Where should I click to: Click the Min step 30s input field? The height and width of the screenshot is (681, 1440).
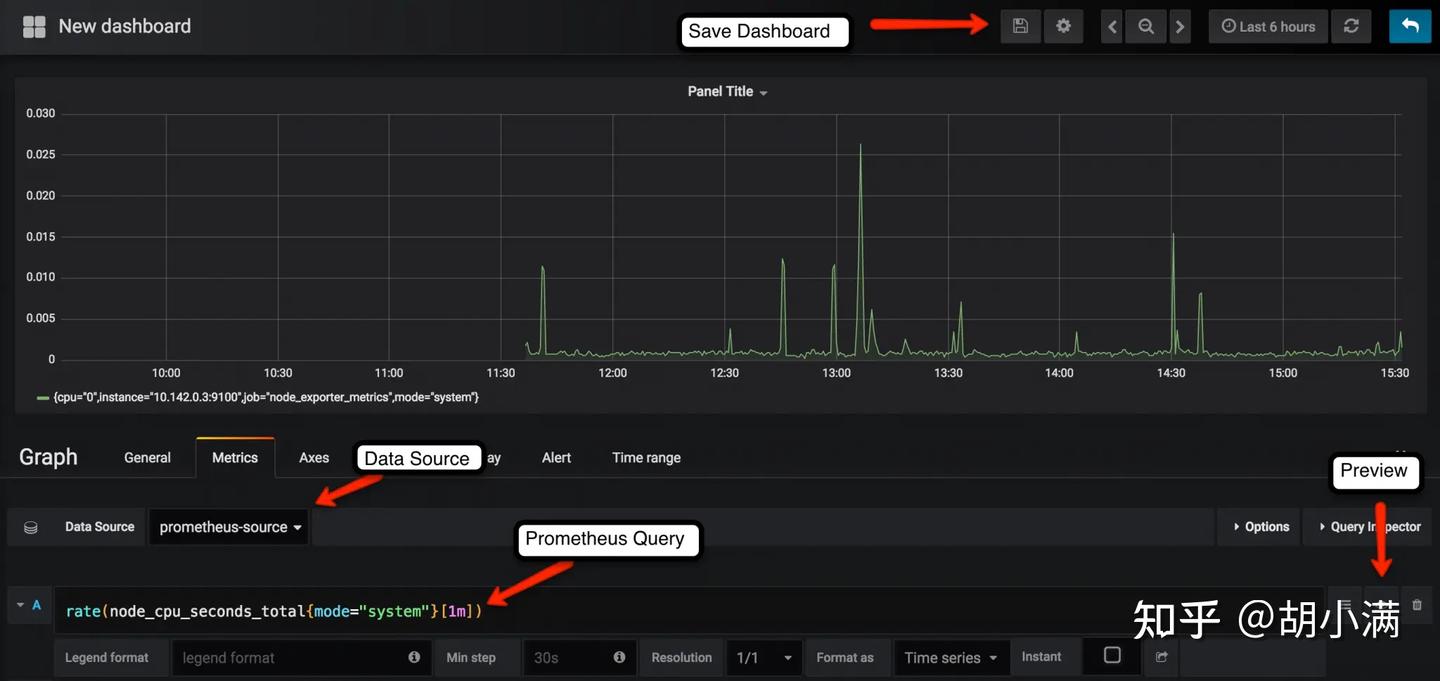[579, 657]
